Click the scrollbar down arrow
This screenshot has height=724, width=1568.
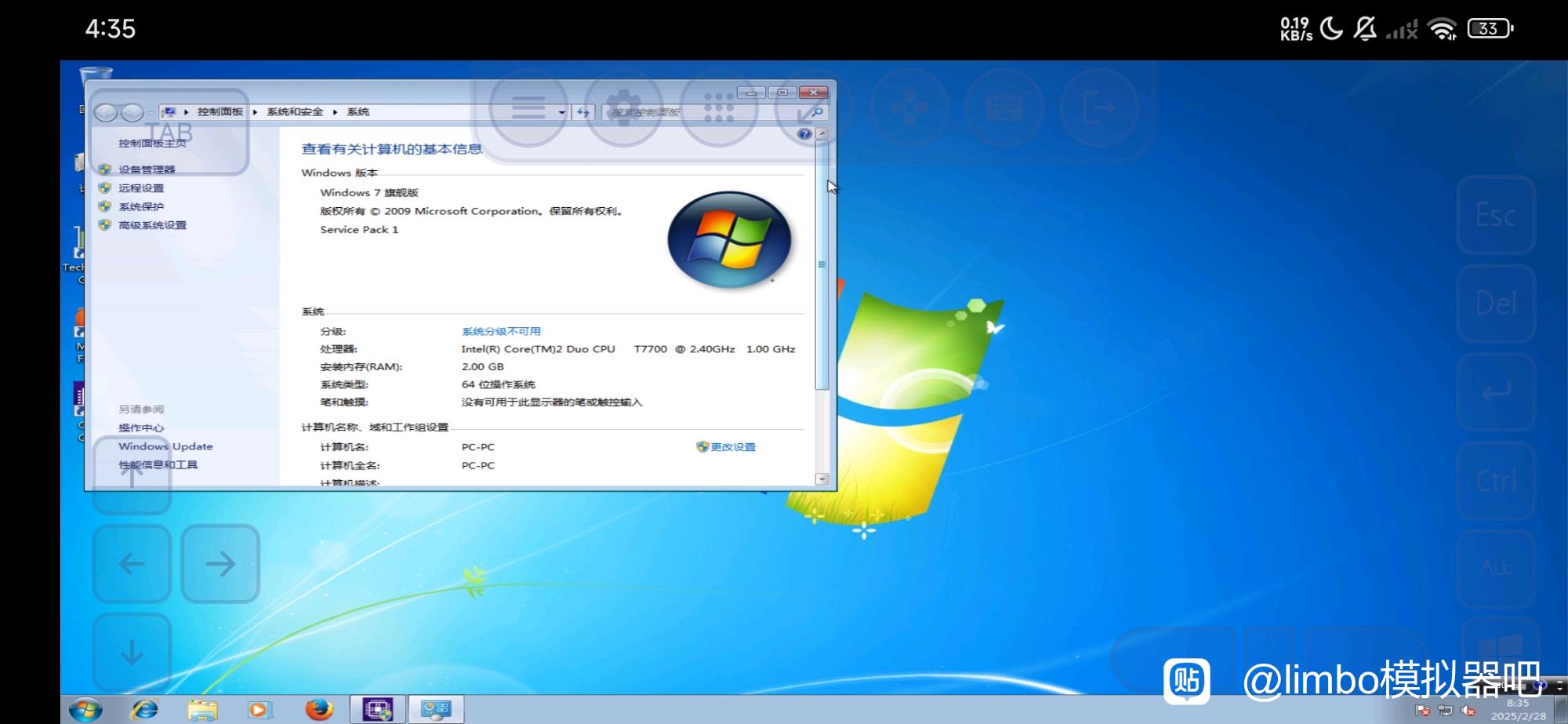click(x=822, y=478)
